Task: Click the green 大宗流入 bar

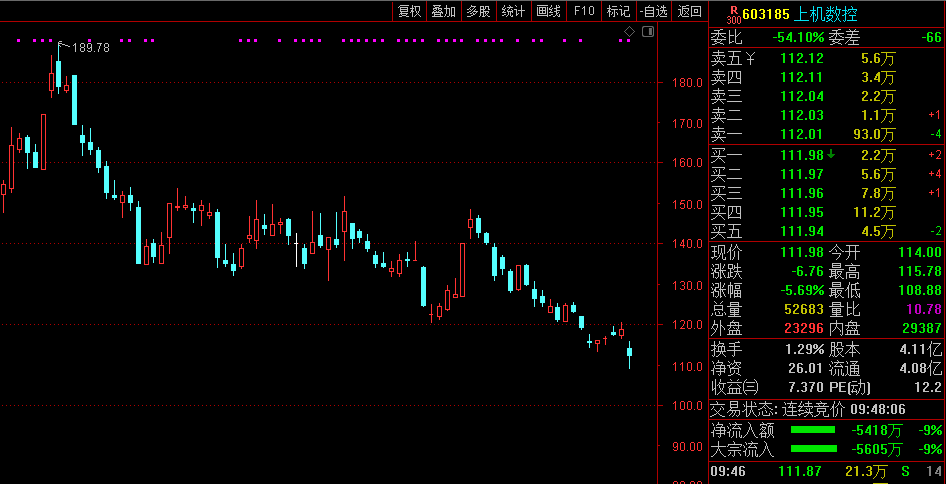Action: tap(812, 449)
